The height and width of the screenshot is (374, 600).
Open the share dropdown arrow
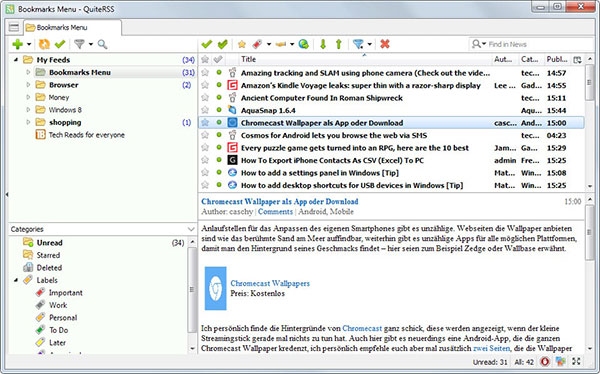tap(292, 44)
